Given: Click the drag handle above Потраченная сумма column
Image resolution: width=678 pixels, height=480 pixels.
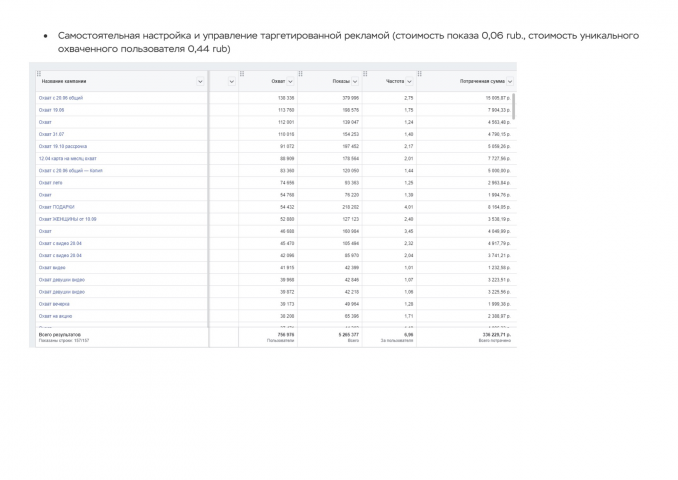Looking at the screenshot, I should (419, 74).
